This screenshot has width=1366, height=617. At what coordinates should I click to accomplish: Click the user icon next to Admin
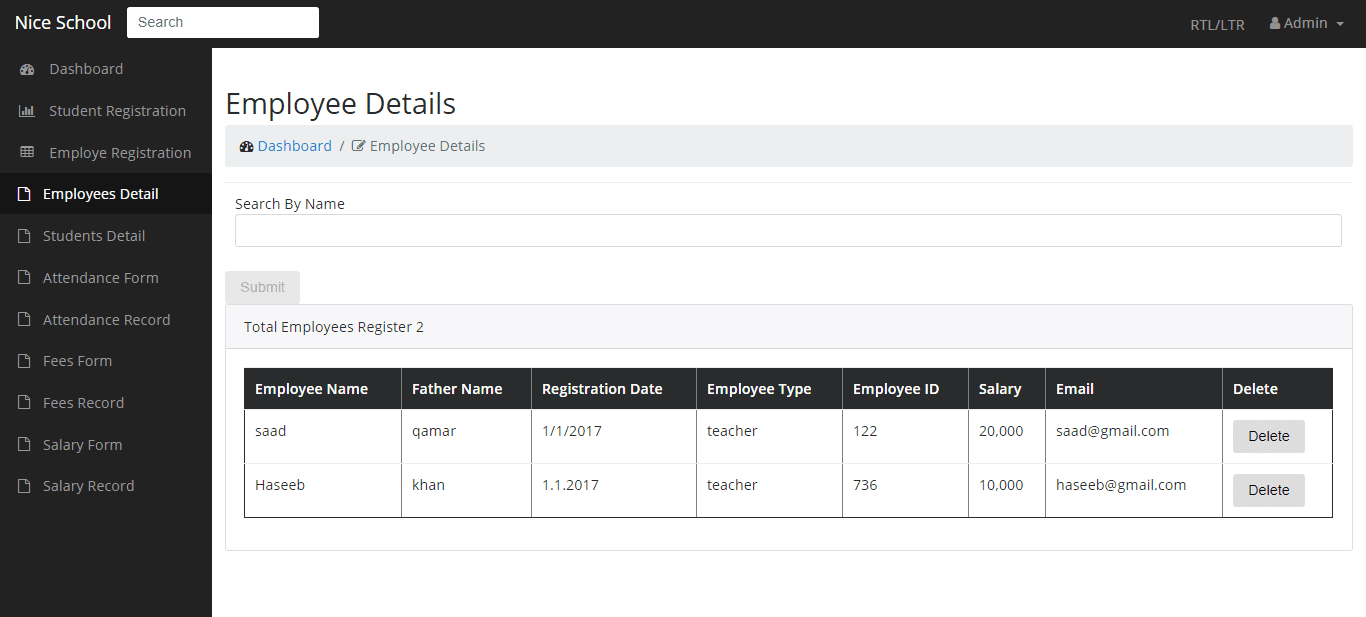[x=1275, y=23]
